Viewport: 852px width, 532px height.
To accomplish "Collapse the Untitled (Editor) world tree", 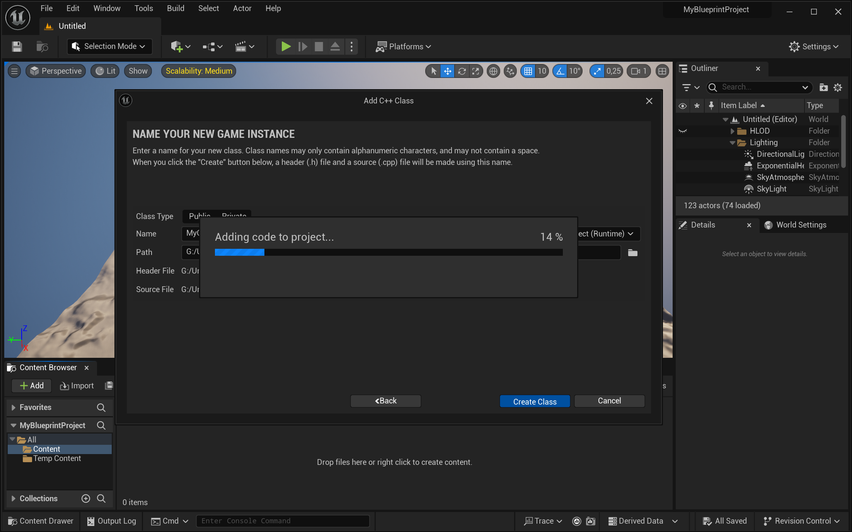I will [725, 120].
